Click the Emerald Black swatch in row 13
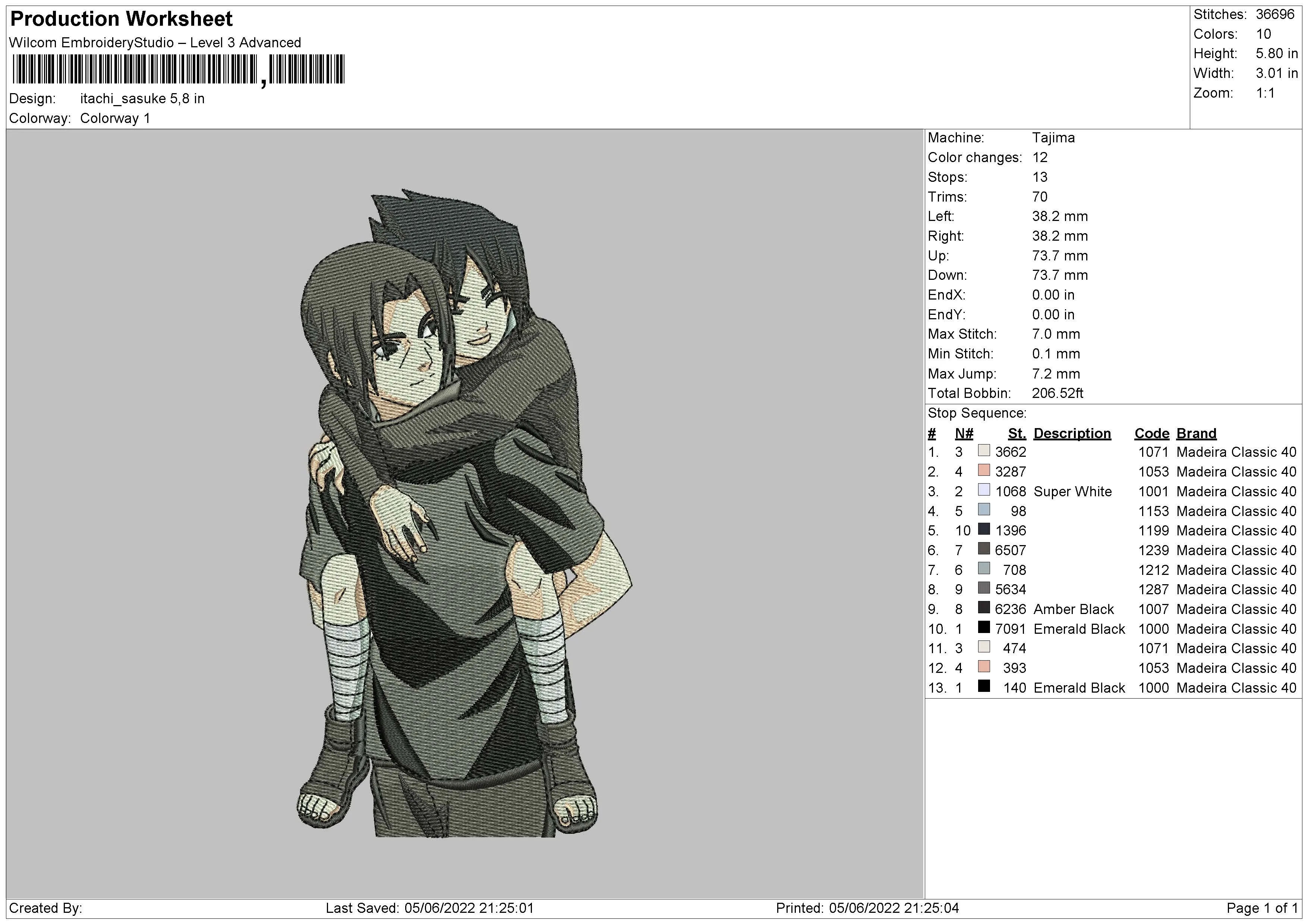This screenshot has height=924, width=1308. 984,687
